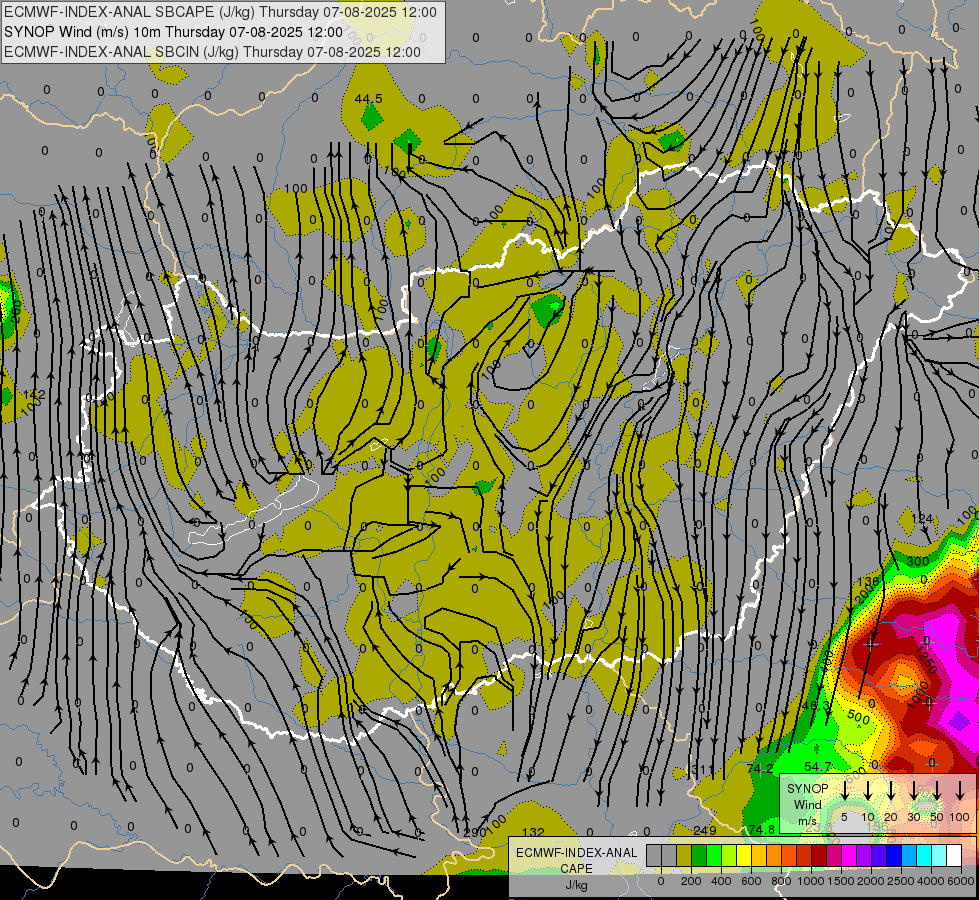The image size is (979, 900).
Task: Pick the white 6000 swatch in CAPE legend
Action: (954, 856)
